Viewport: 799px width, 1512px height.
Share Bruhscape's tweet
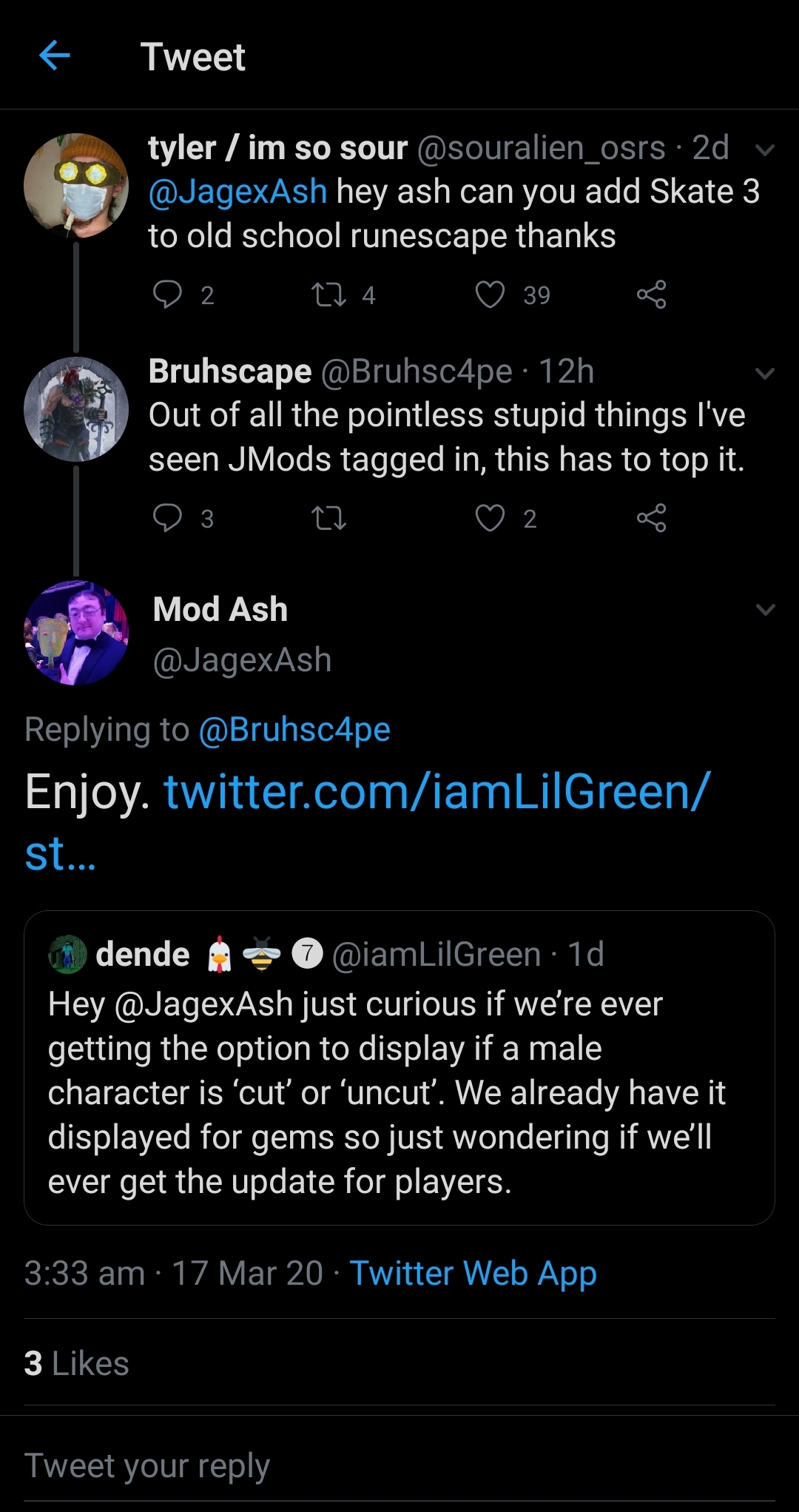651,518
